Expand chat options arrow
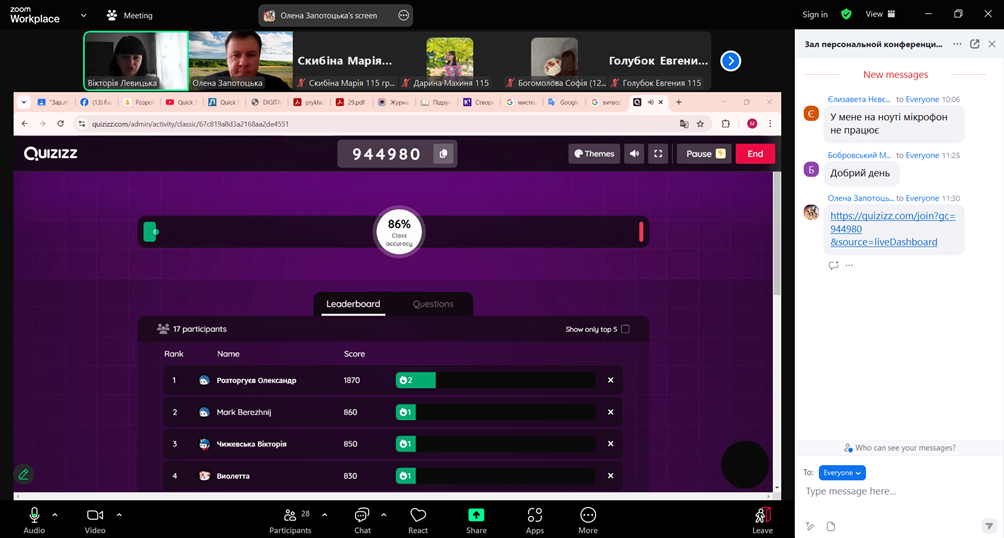 [x=384, y=514]
